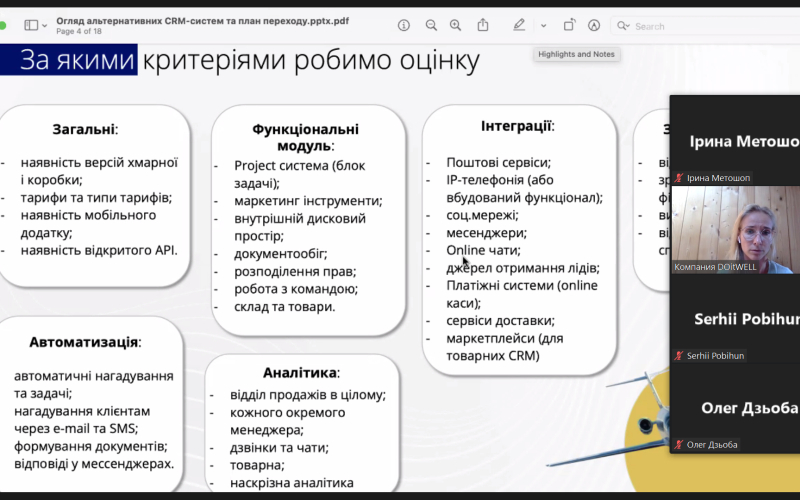Open the Share menu icon

483,24
